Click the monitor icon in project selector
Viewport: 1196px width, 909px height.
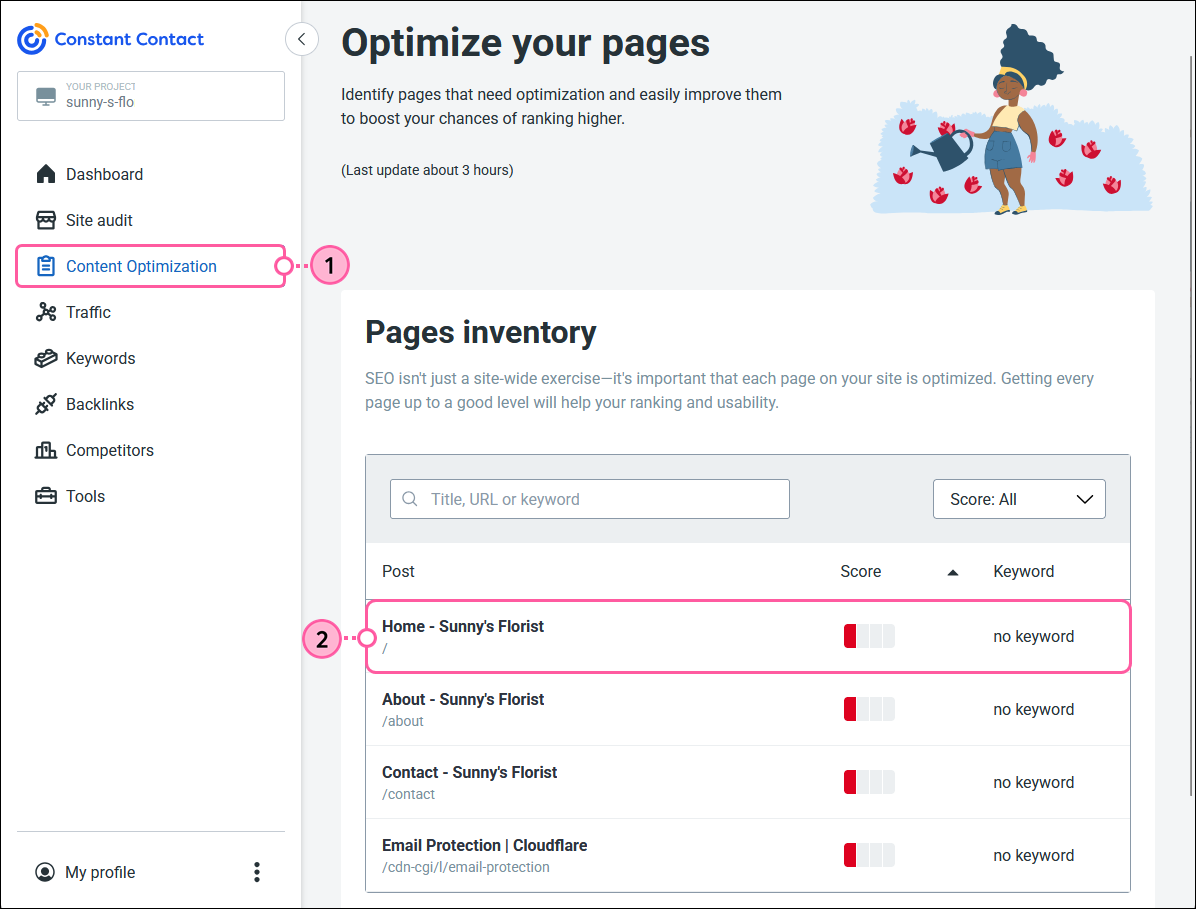pyautogui.click(x=46, y=96)
